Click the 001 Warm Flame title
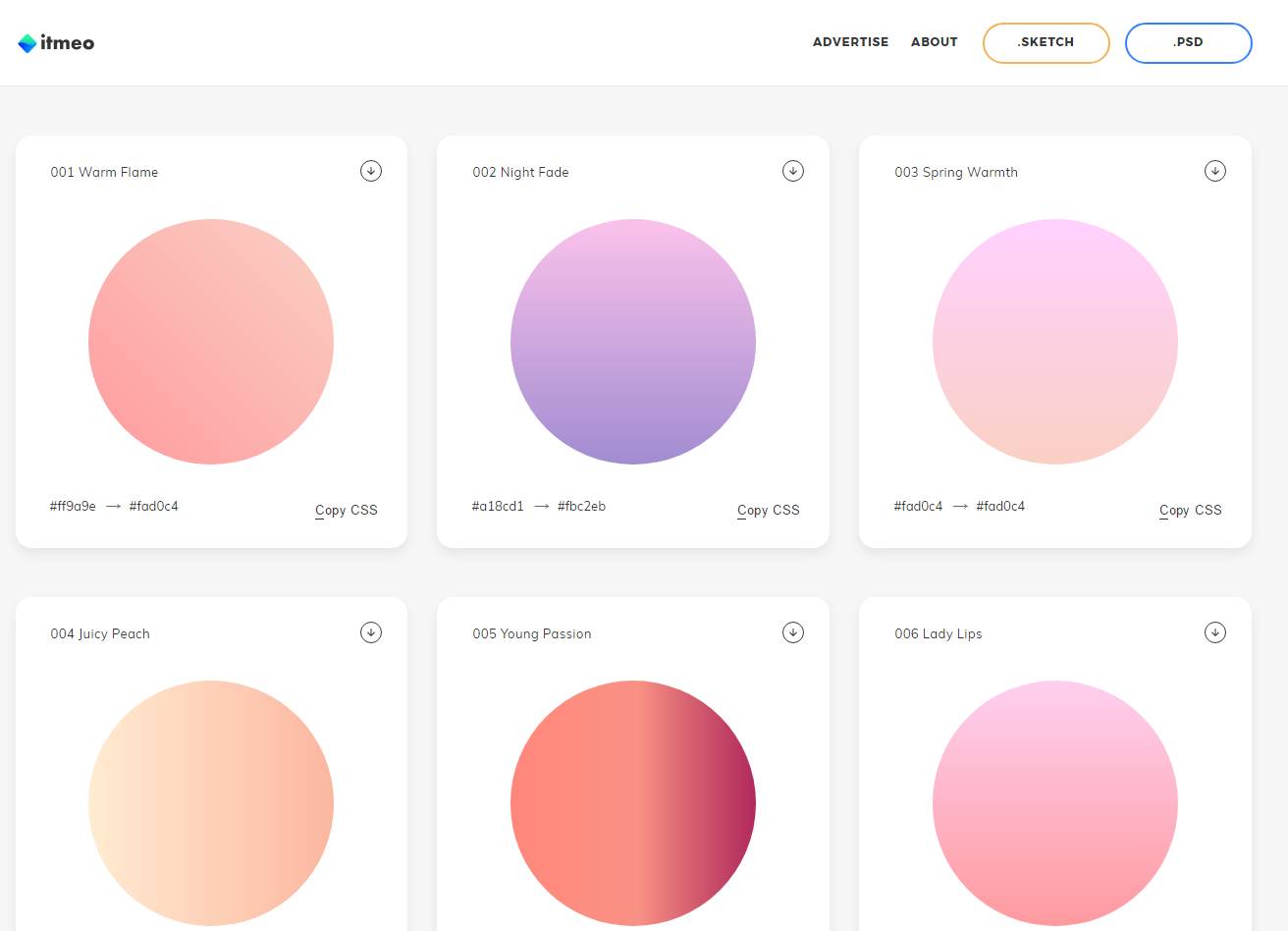The width and height of the screenshot is (1288, 931). click(104, 172)
